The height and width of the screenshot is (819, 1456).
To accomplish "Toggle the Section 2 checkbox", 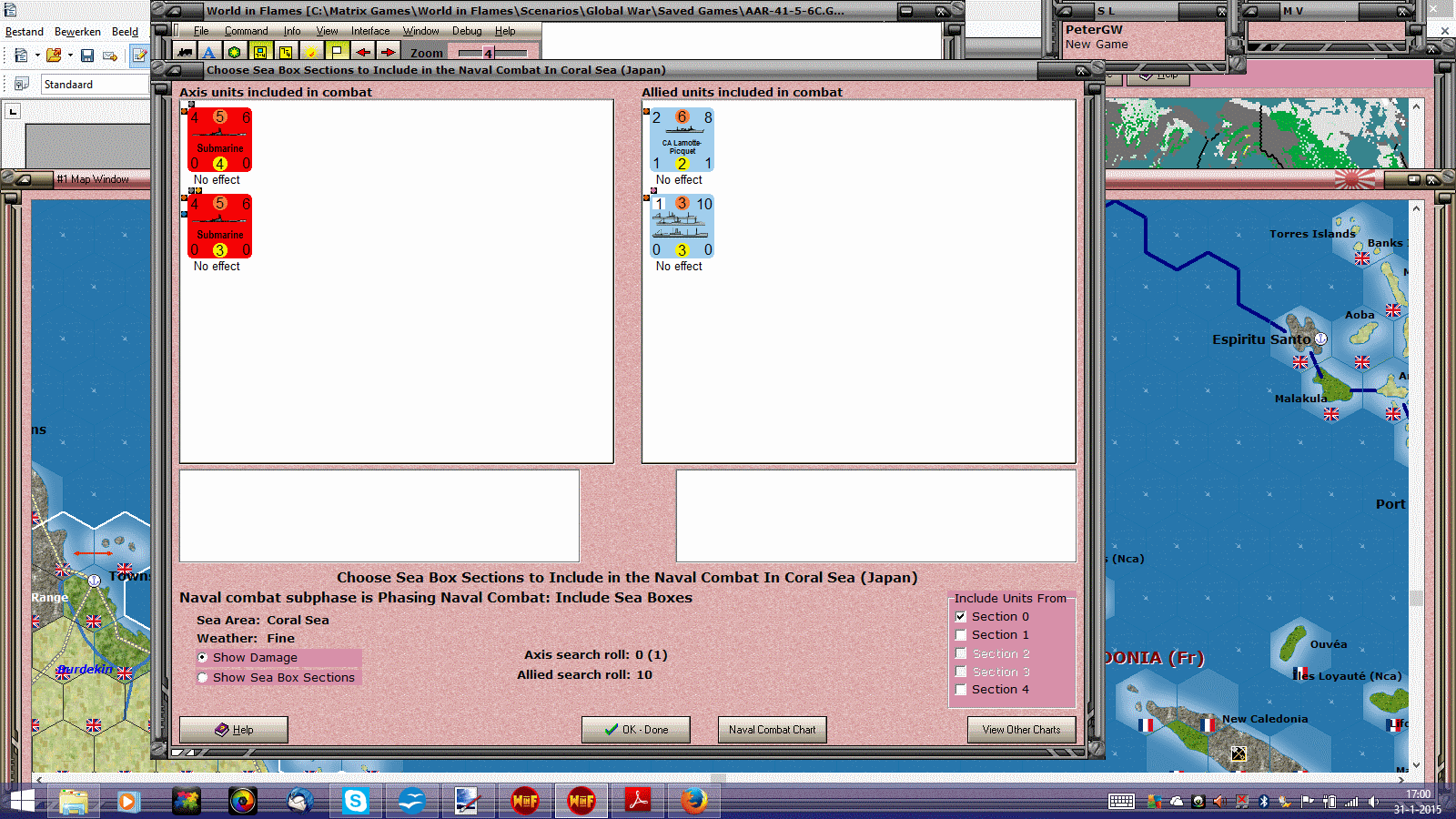I will [x=961, y=653].
